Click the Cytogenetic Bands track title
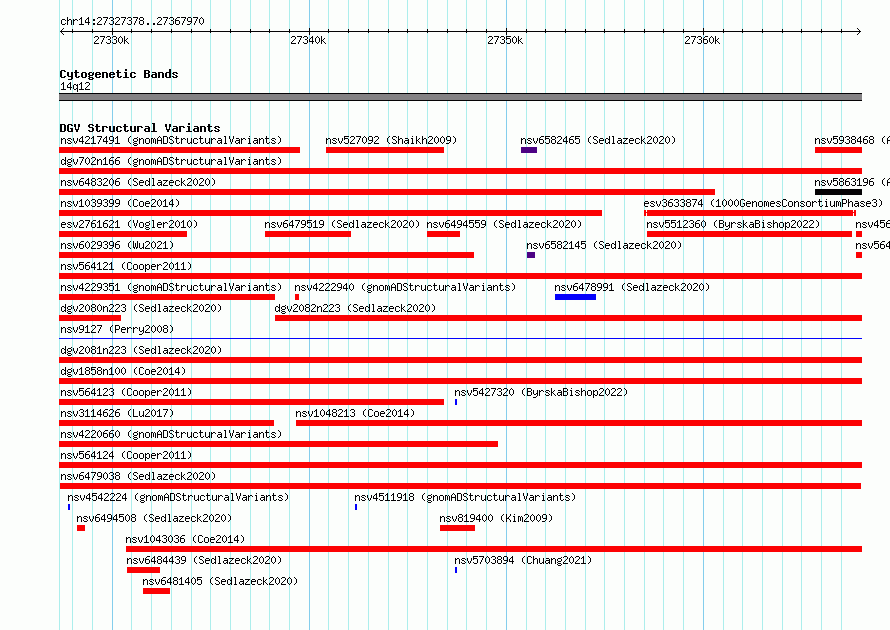The image size is (890, 630). click(x=119, y=74)
